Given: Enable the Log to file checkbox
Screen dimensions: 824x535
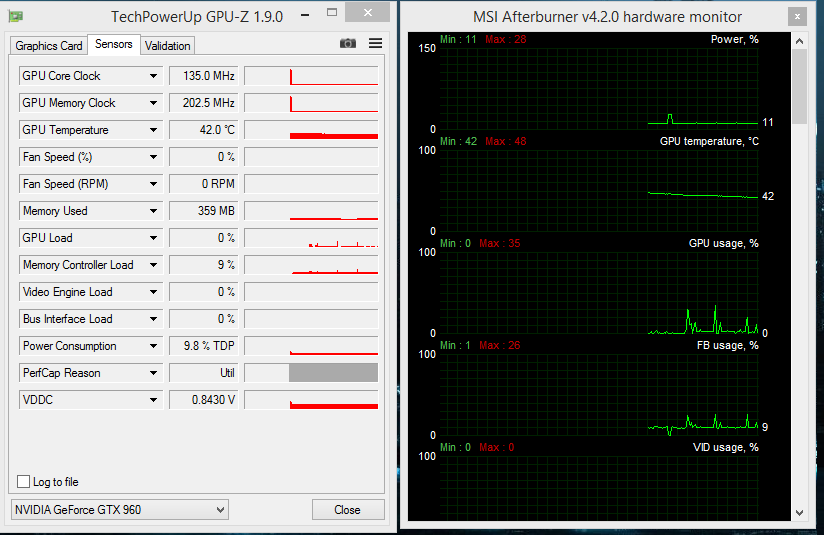Looking at the screenshot, I should tap(23, 481).
